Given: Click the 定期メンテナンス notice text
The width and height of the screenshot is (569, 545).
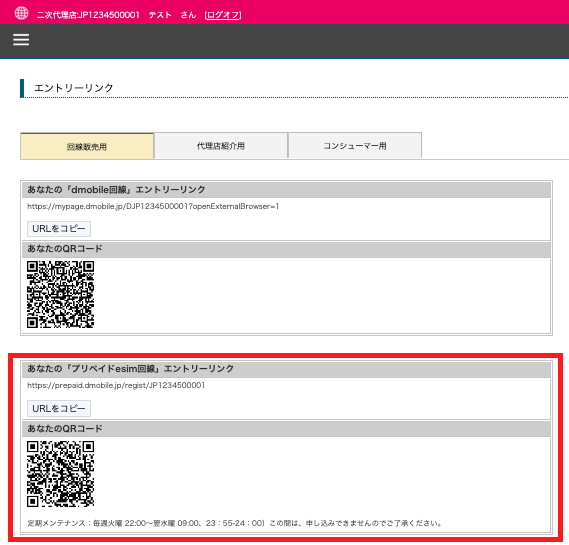Looking at the screenshot, I should [234, 523].
